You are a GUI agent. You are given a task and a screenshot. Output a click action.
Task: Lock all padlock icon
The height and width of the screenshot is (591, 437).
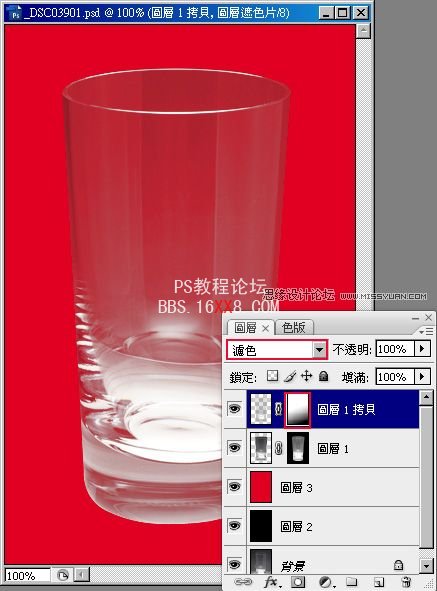[324, 376]
